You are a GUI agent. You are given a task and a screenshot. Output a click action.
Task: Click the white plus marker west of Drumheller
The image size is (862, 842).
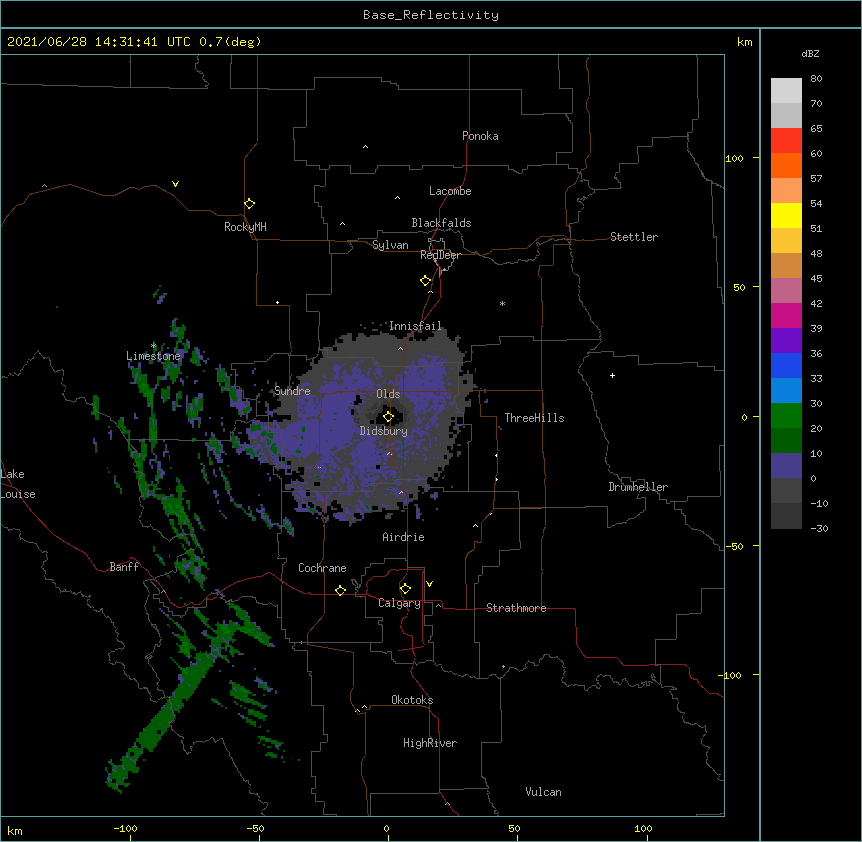[612, 375]
